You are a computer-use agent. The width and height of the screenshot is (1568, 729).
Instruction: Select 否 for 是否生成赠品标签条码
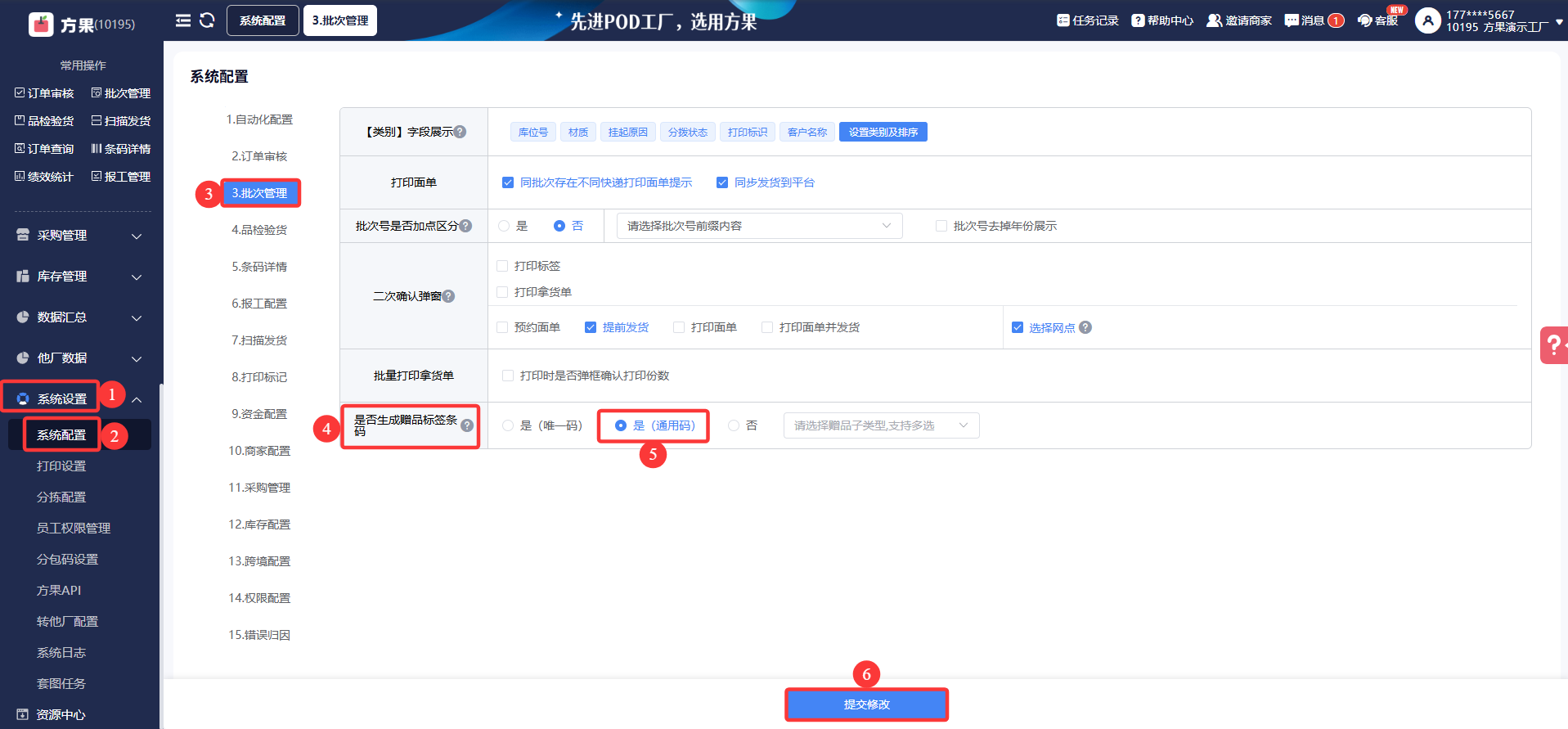(734, 425)
